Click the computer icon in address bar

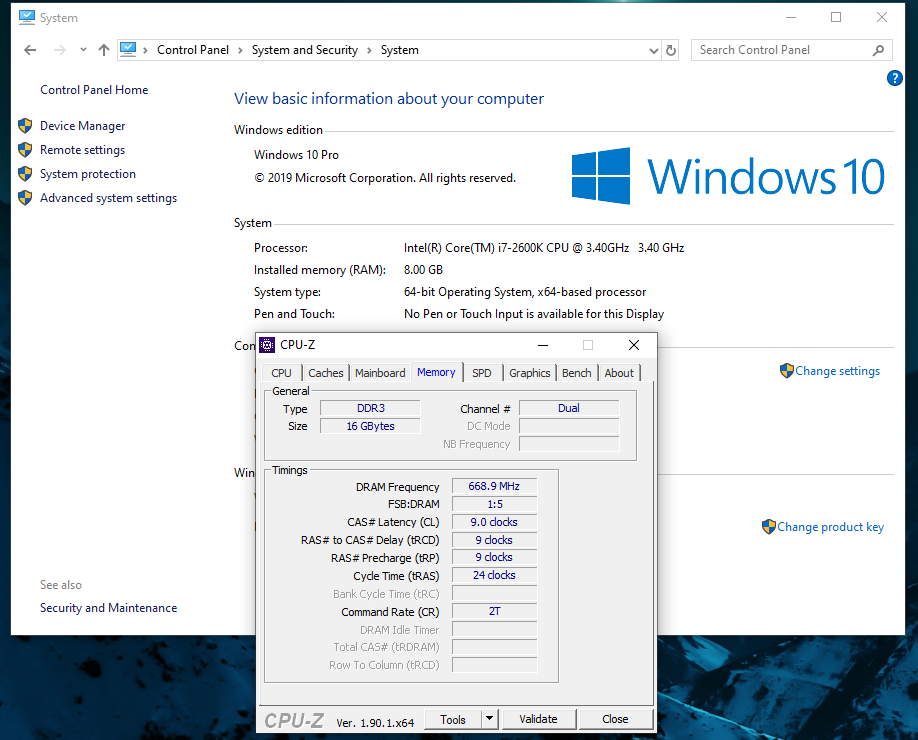point(128,50)
